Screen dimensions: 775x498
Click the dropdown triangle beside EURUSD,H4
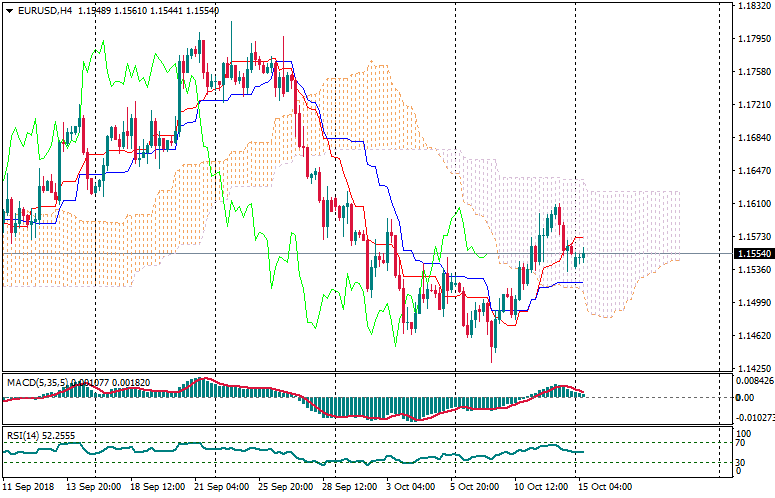coord(9,11)
